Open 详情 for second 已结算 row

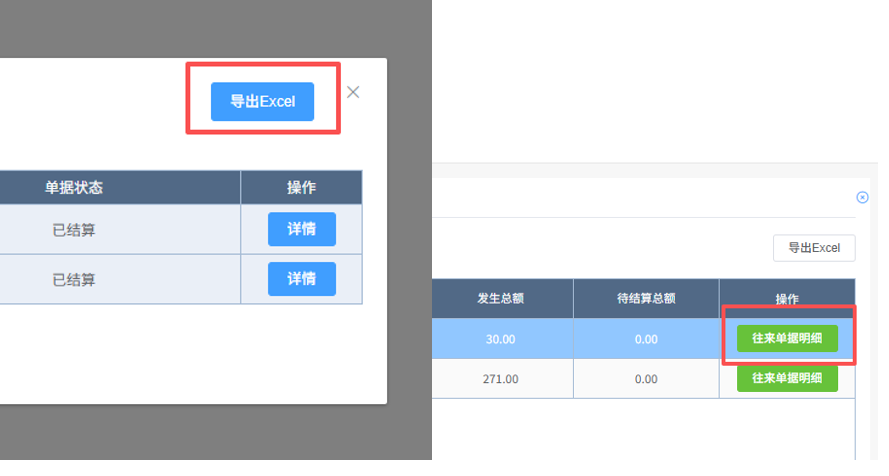(x=302, y=278)
